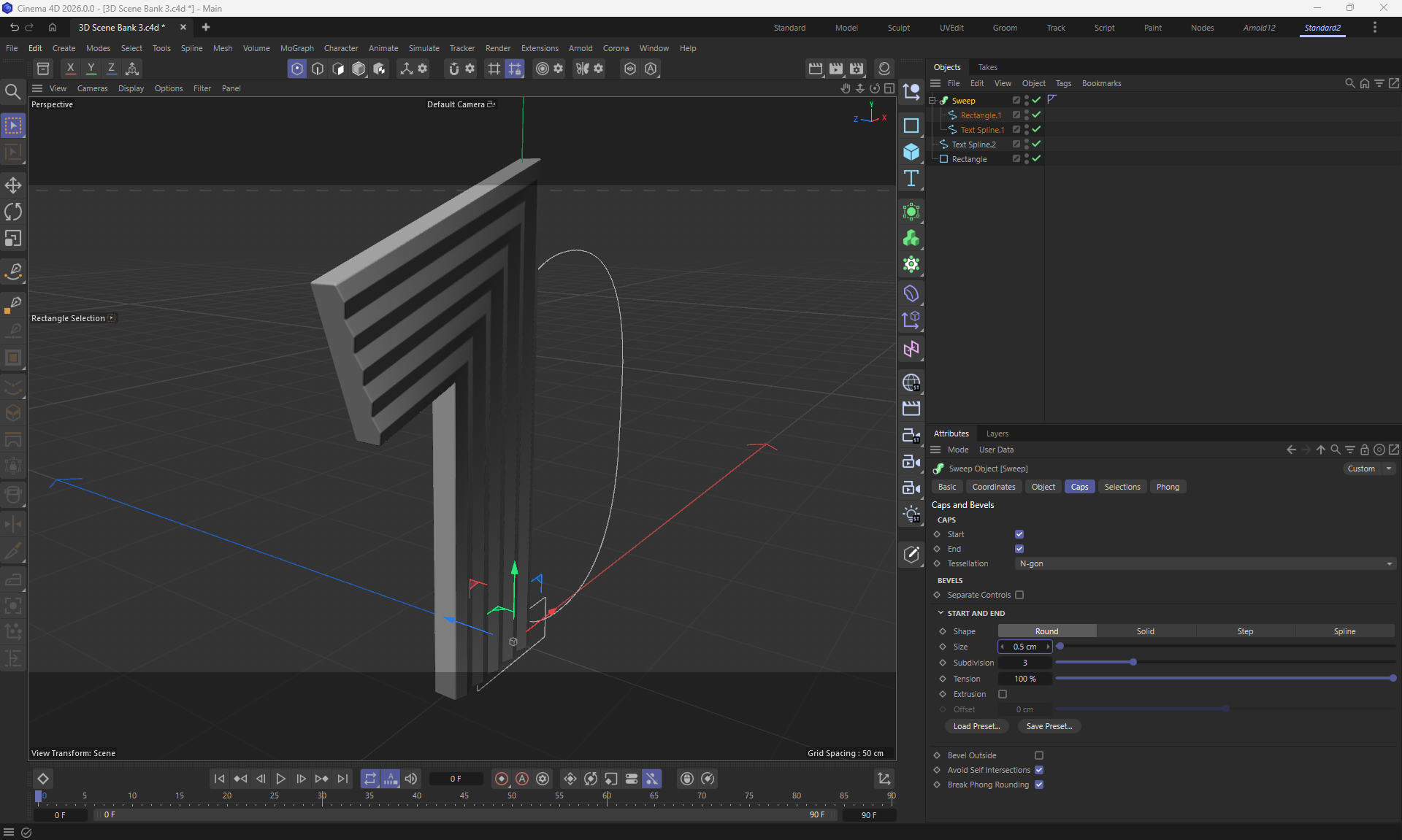
Task: Enable the Bevel Outside checkbox
Action: pyautogui.click(x=1039, y=755)
